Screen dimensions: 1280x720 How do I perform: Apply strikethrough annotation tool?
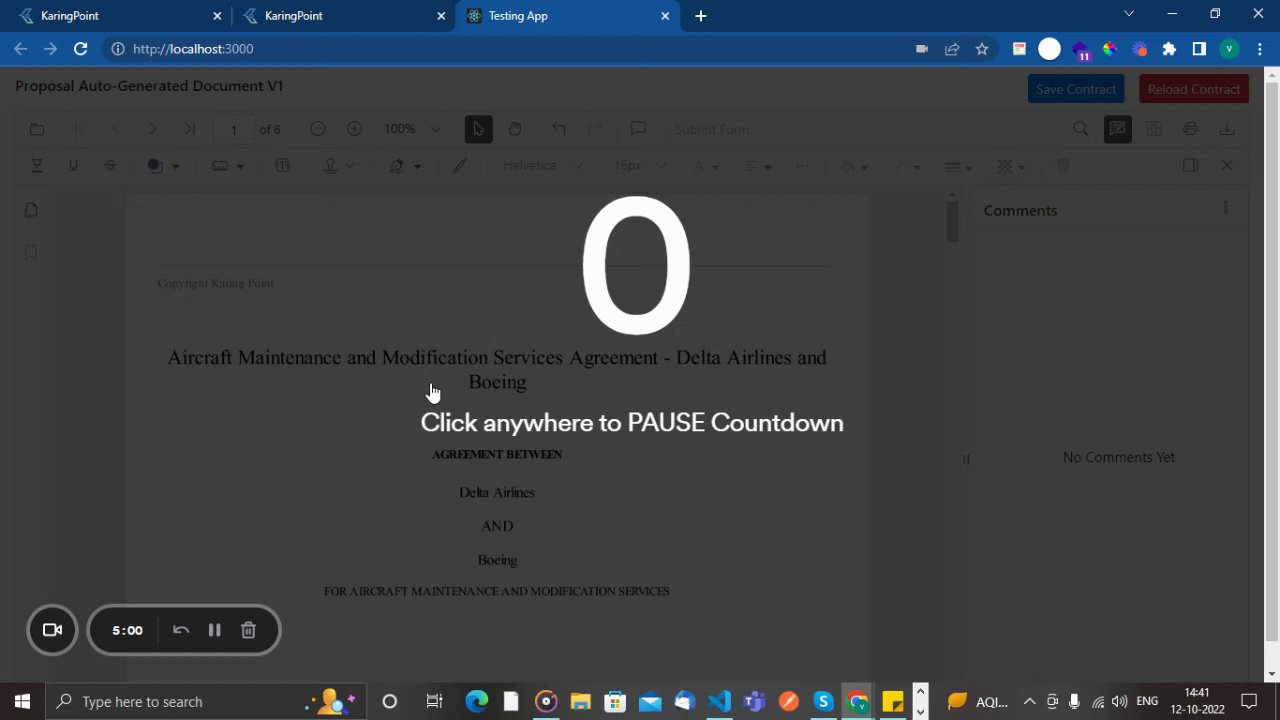[x=110, y=166]
